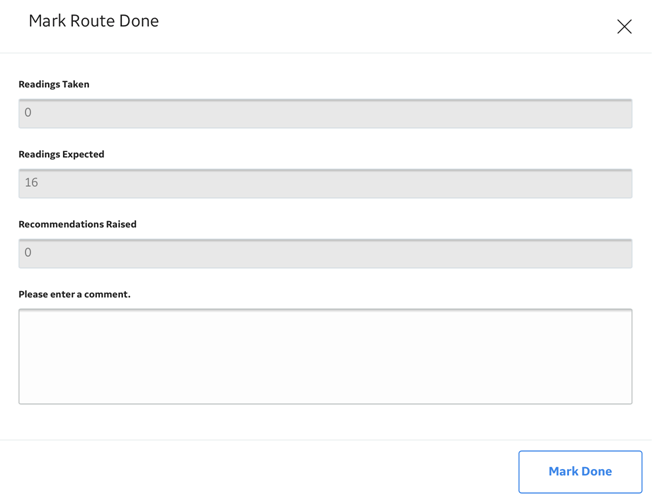Select the Readings Taken field
The image size is (652, 502).
[x=325, y=113]
